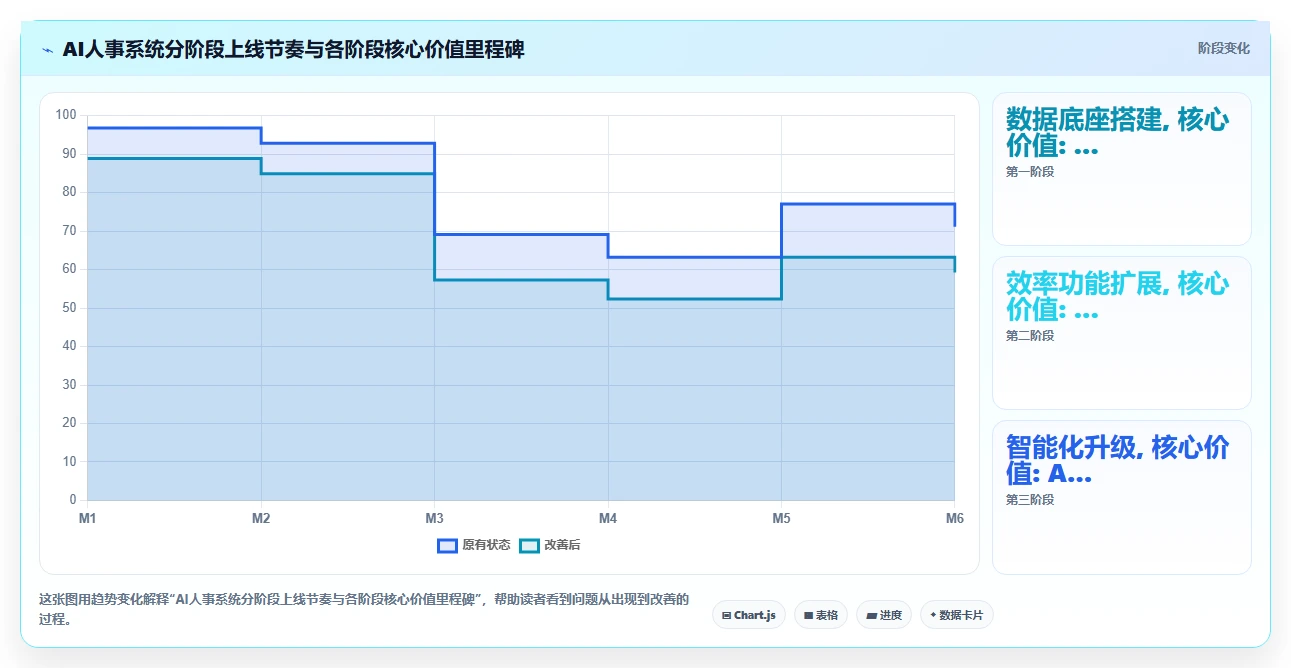Screen dimensions: 1291x668
Task: Click the 50 value on the y-axis
Action: click(69, 308)
